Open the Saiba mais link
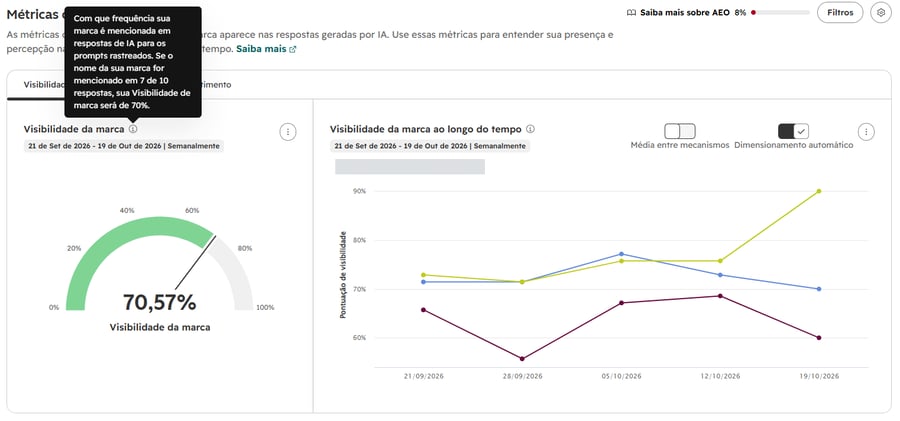This screenshot has width=900, height=421. (261, 49)
